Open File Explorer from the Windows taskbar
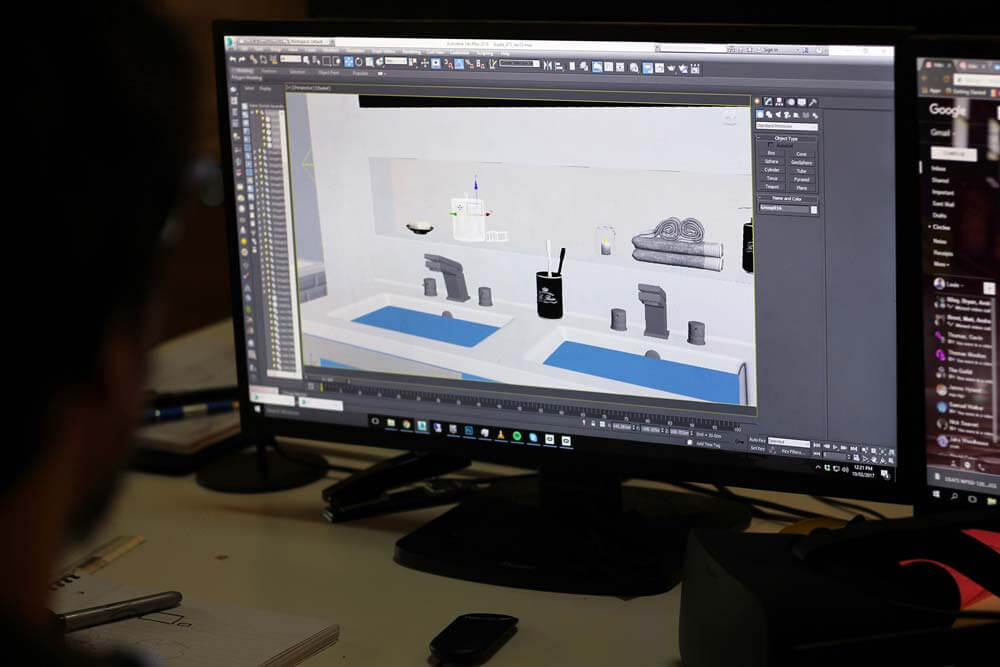The width and height of the screenshot is (1000, 667). tap(390, 423)
